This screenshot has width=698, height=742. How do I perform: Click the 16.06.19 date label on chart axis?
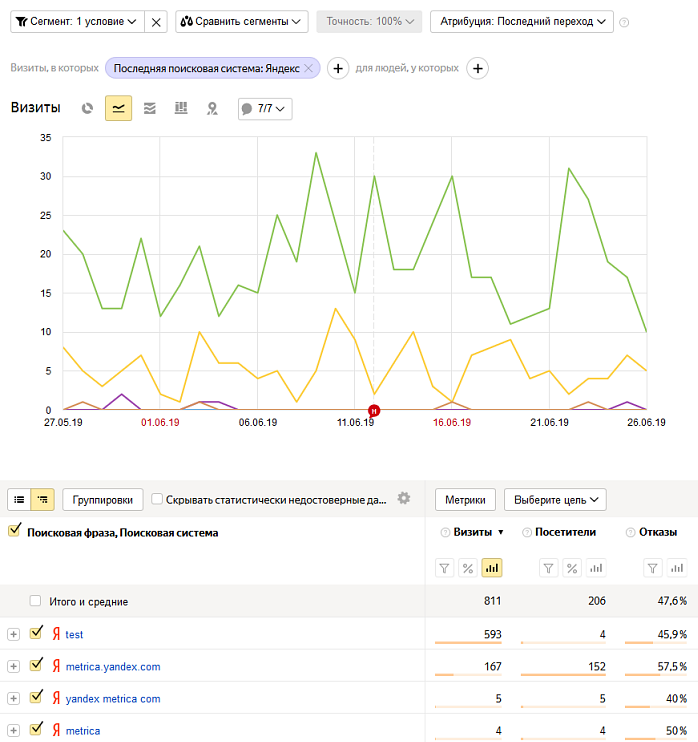(452, 423)
